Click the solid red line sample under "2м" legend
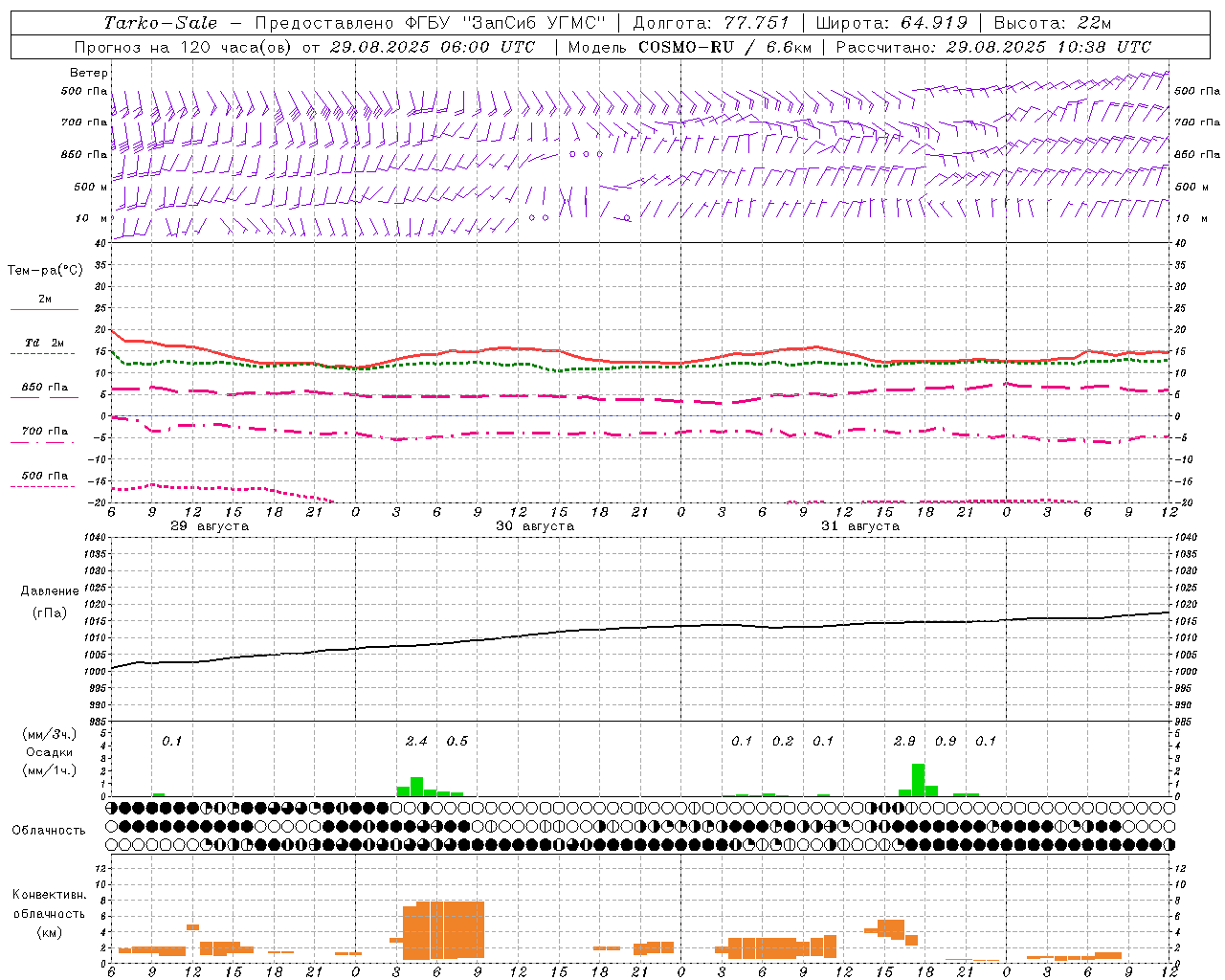 point(44,309)
